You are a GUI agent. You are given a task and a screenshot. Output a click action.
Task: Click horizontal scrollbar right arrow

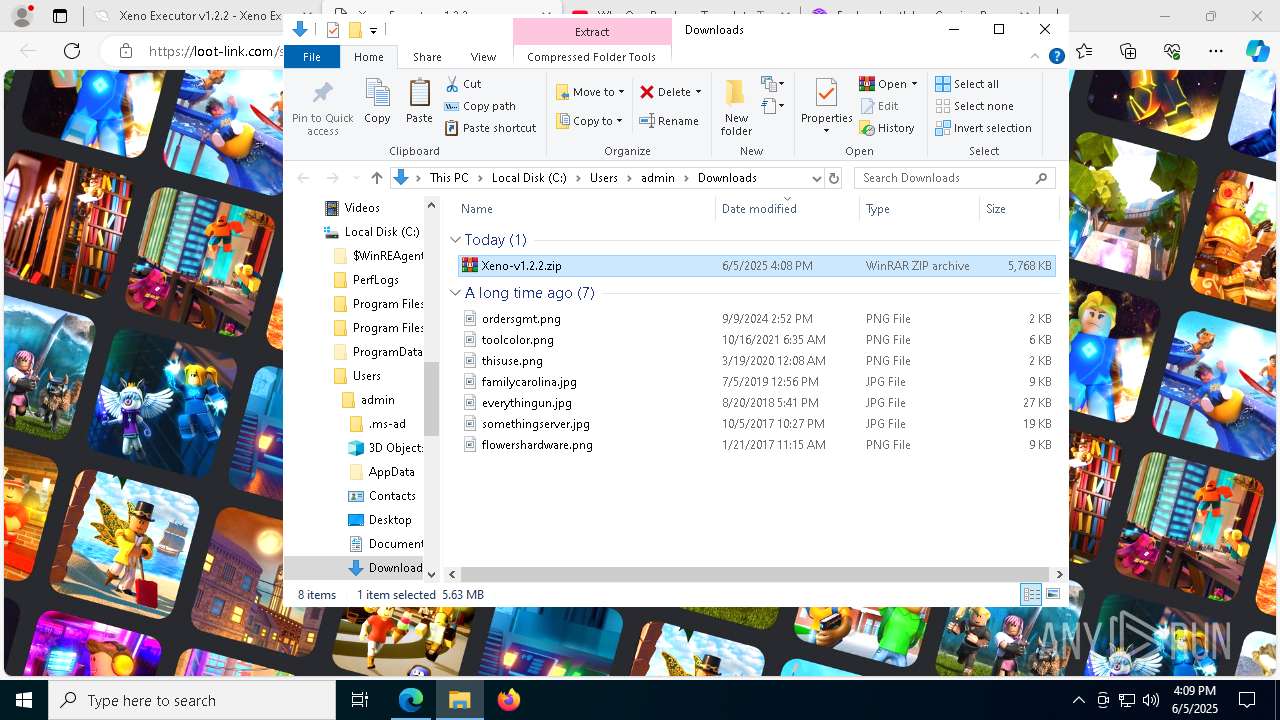coord(1060,574)
